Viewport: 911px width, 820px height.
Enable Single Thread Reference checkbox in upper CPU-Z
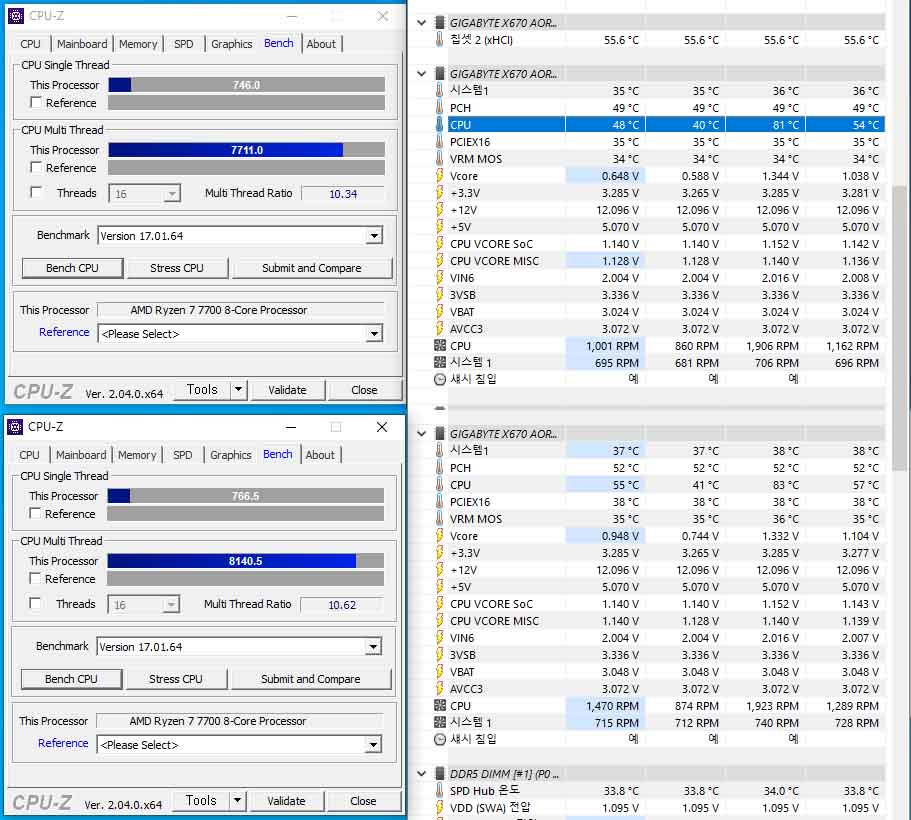pyautogui.click(x=36, y=102)
